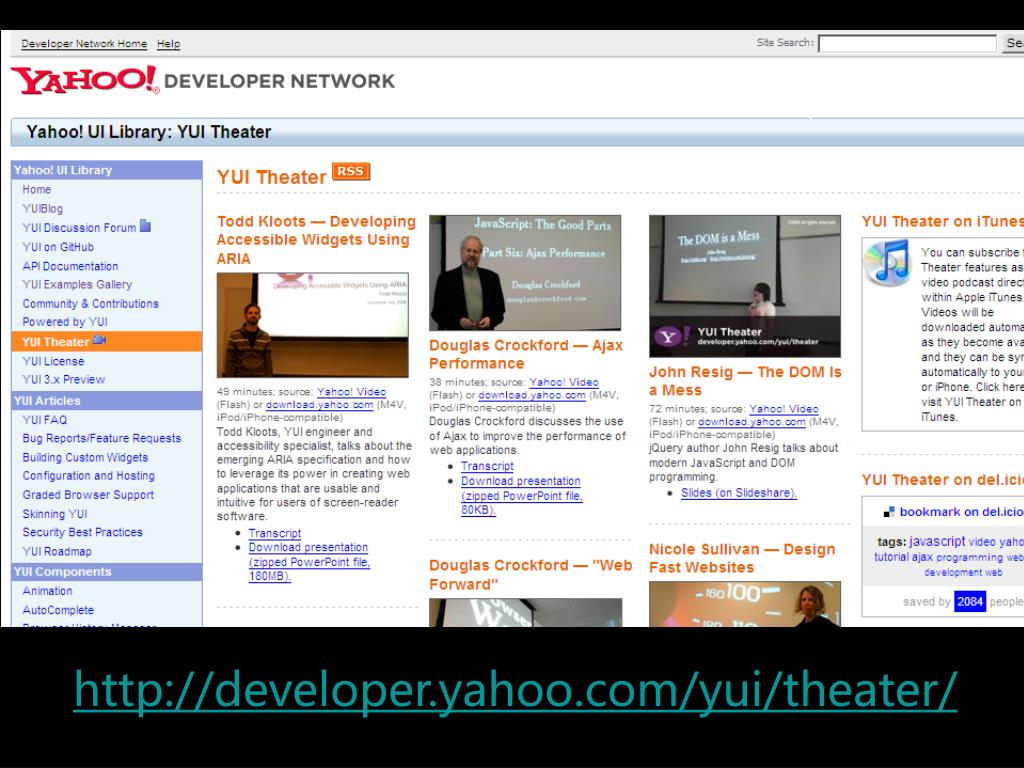Click the bookmark on del.icio.us link

[961, 512]
